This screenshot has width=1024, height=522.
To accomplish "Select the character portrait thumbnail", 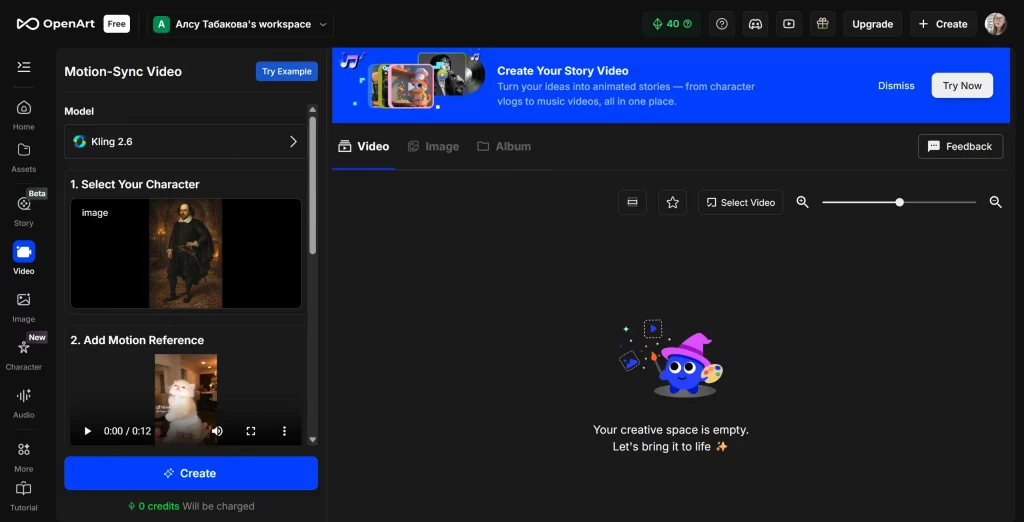I will pos(185,253).
